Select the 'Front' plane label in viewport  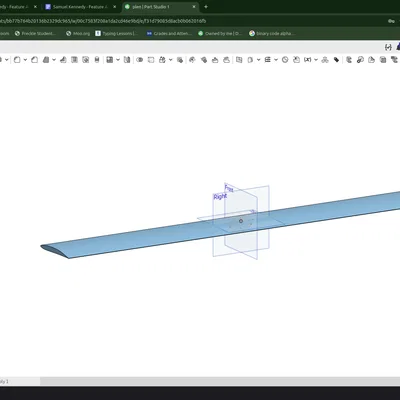coord(229,188)
